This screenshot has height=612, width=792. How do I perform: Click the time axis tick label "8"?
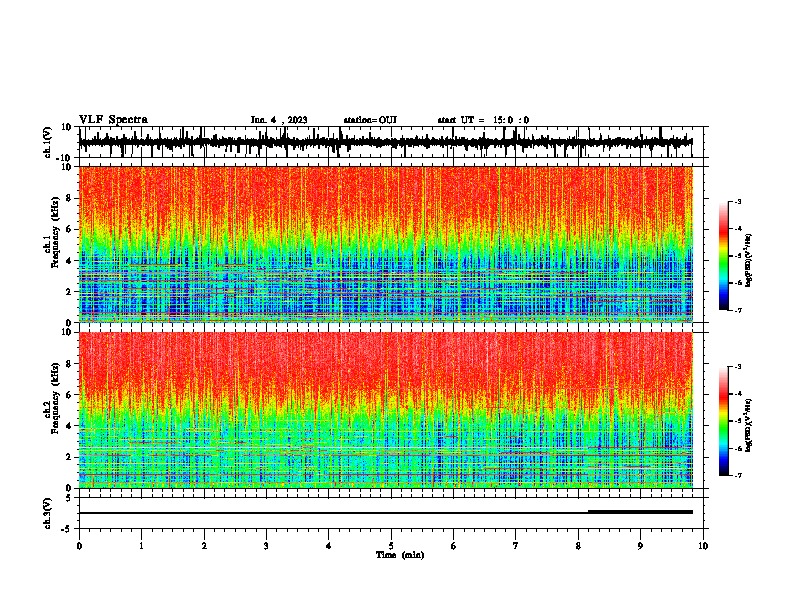tap(578, 546)
